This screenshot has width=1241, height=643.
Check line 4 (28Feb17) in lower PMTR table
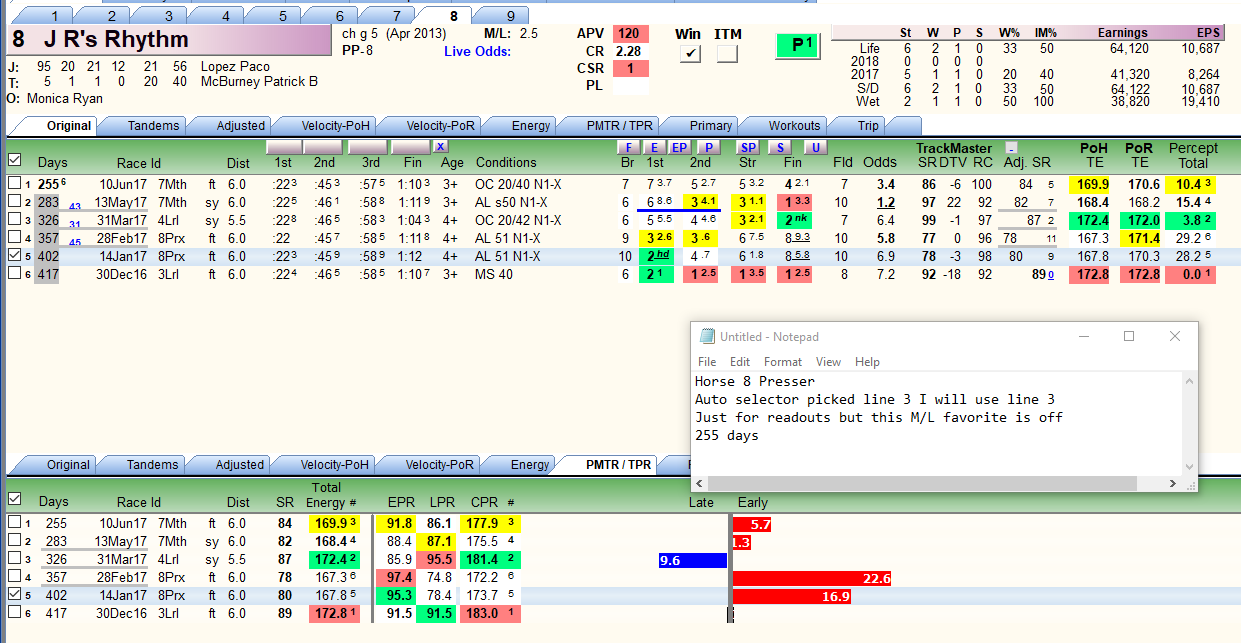tap(14, 577)
